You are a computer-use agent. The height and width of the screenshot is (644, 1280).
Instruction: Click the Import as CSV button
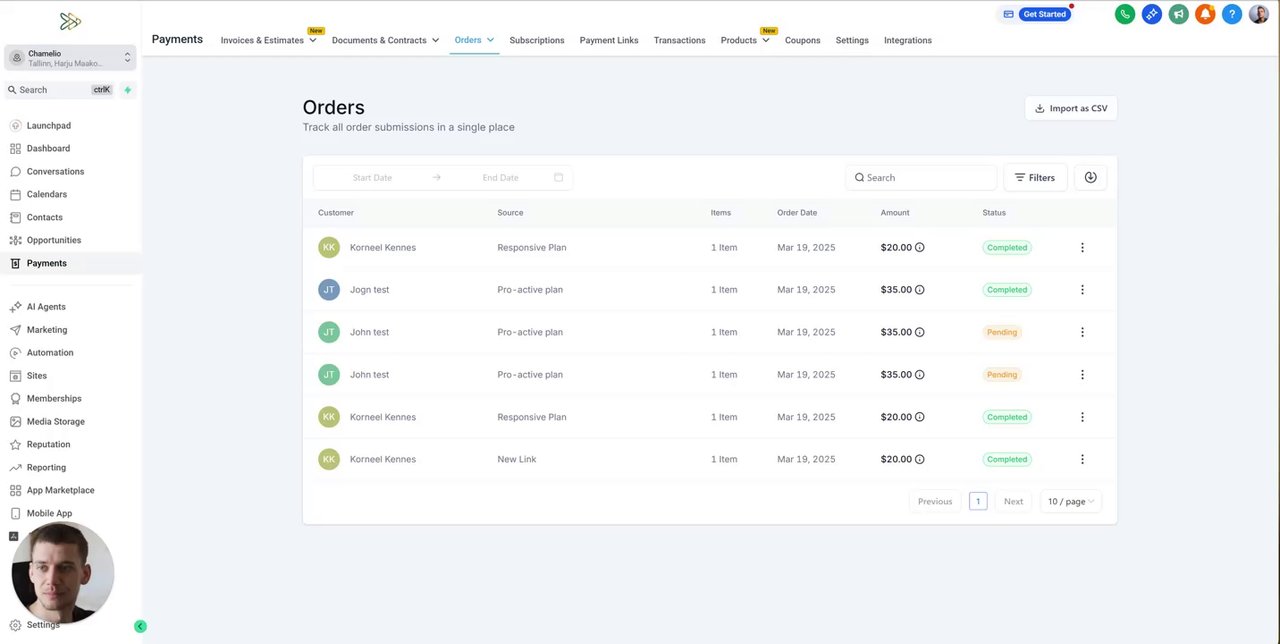(1071, 108)
